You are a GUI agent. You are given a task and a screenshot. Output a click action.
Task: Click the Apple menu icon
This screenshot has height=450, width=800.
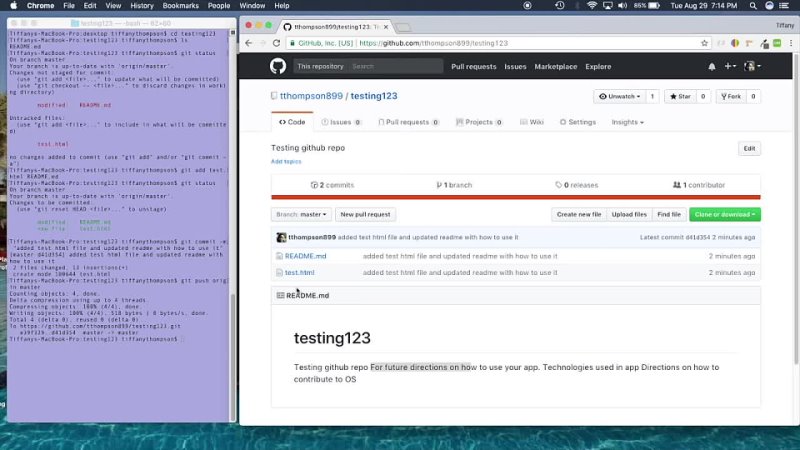tap(14, 6)
